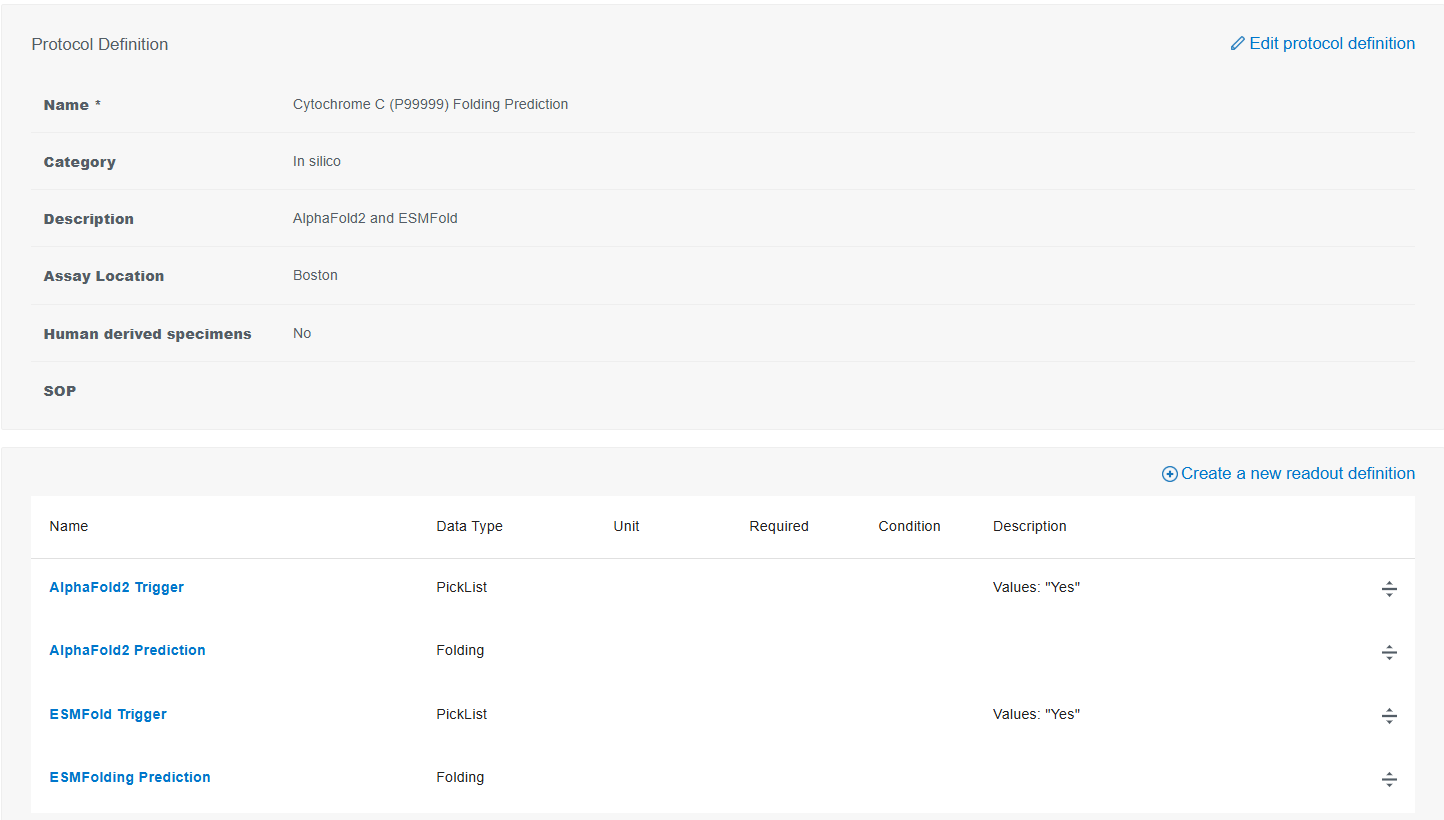Image resolution: width=1444 pixels, height=820 pixels.
Task: Click the pencil icon for editing protocol
Action: point(1238,44)
